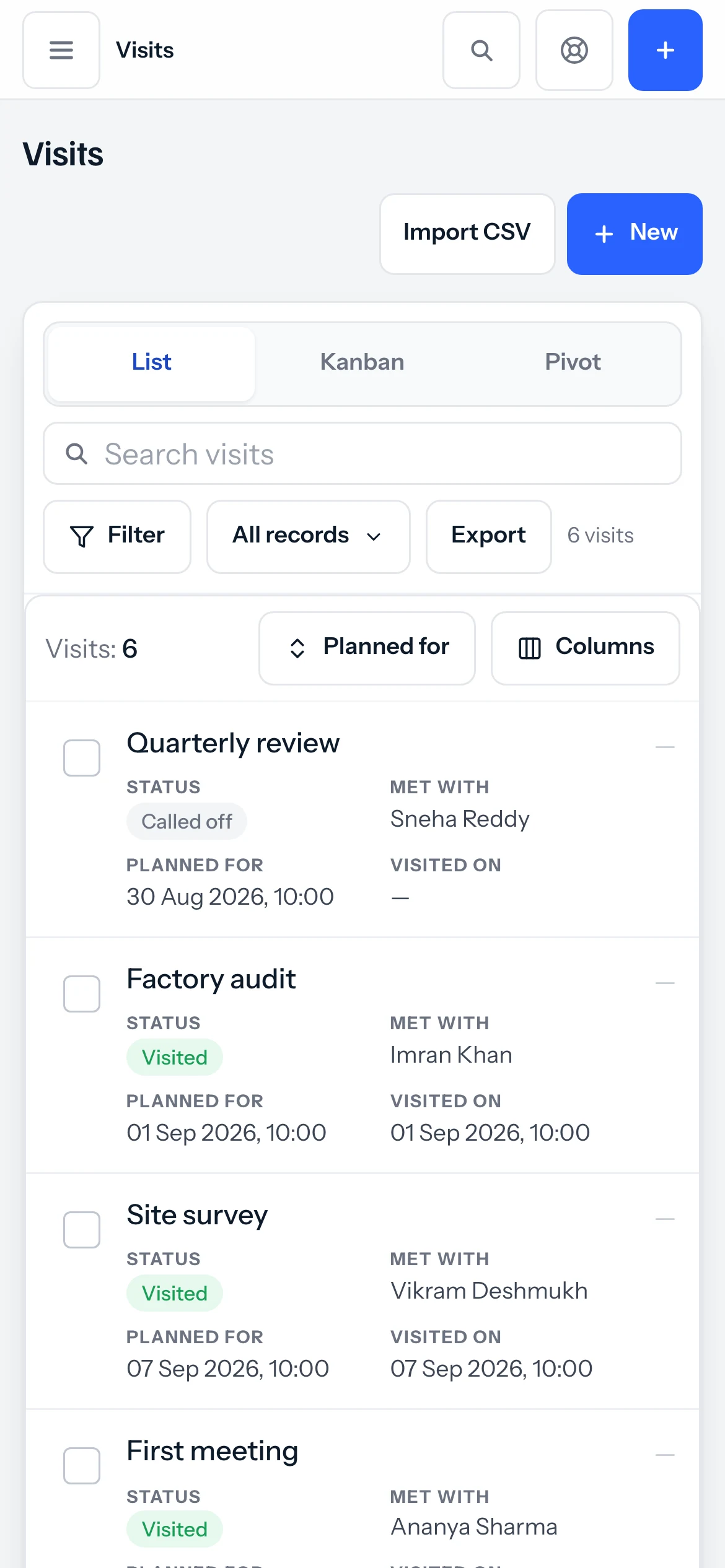The width and height of the screenshot is (725, 1568).
Task: Click planned date 30 Aug 2026, 10:00
Action: coord(231,897)
